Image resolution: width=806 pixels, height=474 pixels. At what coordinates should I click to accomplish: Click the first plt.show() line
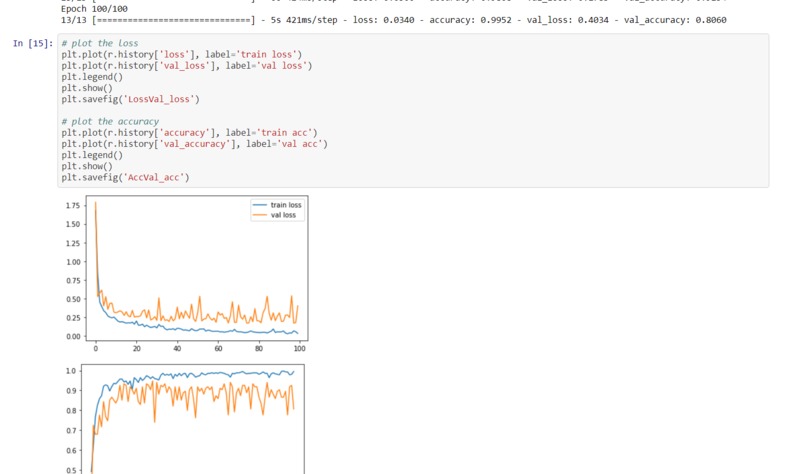click(87, 88)
